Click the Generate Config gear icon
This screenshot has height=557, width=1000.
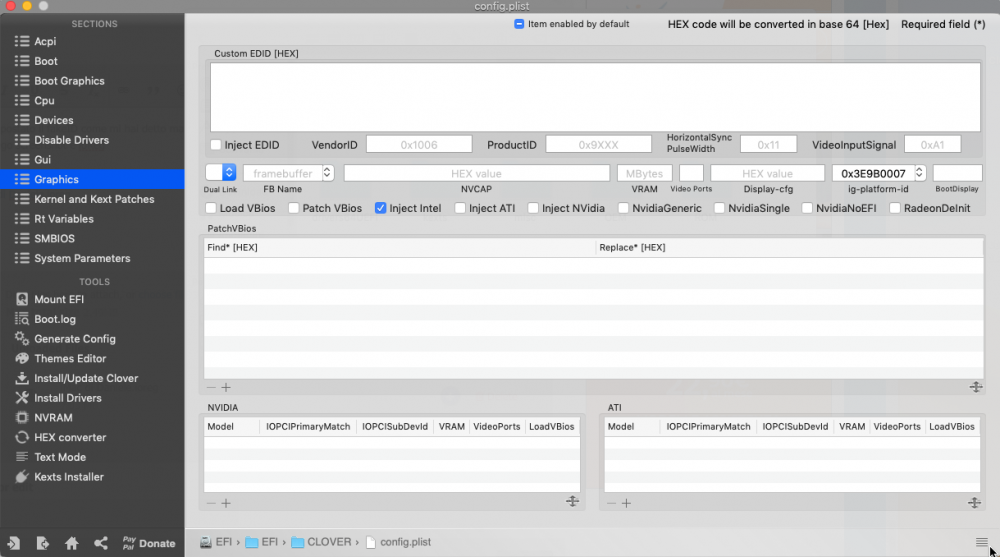coord(22,339)
